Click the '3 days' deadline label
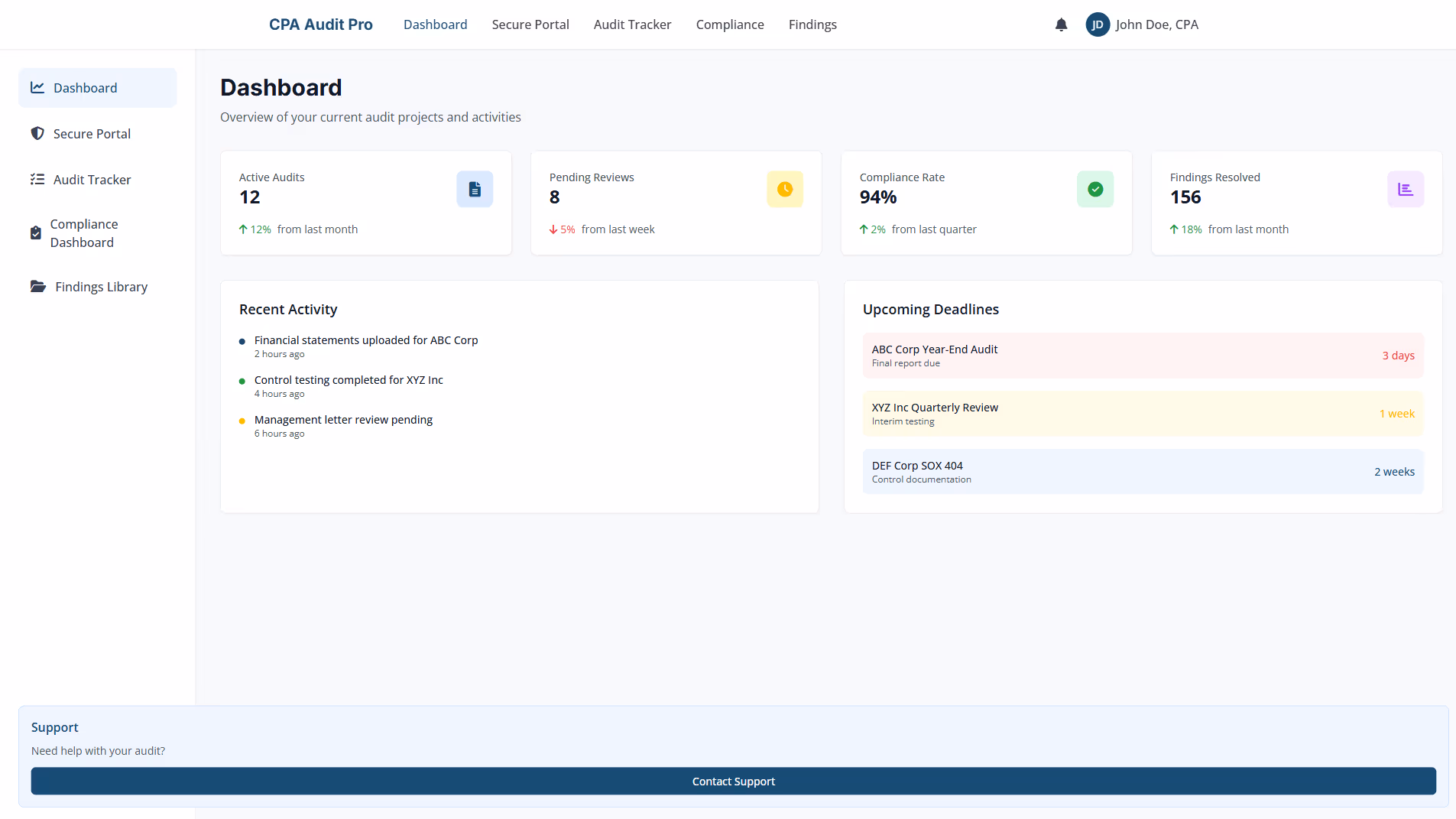 pyautogui.click(x=1398, y=356)
